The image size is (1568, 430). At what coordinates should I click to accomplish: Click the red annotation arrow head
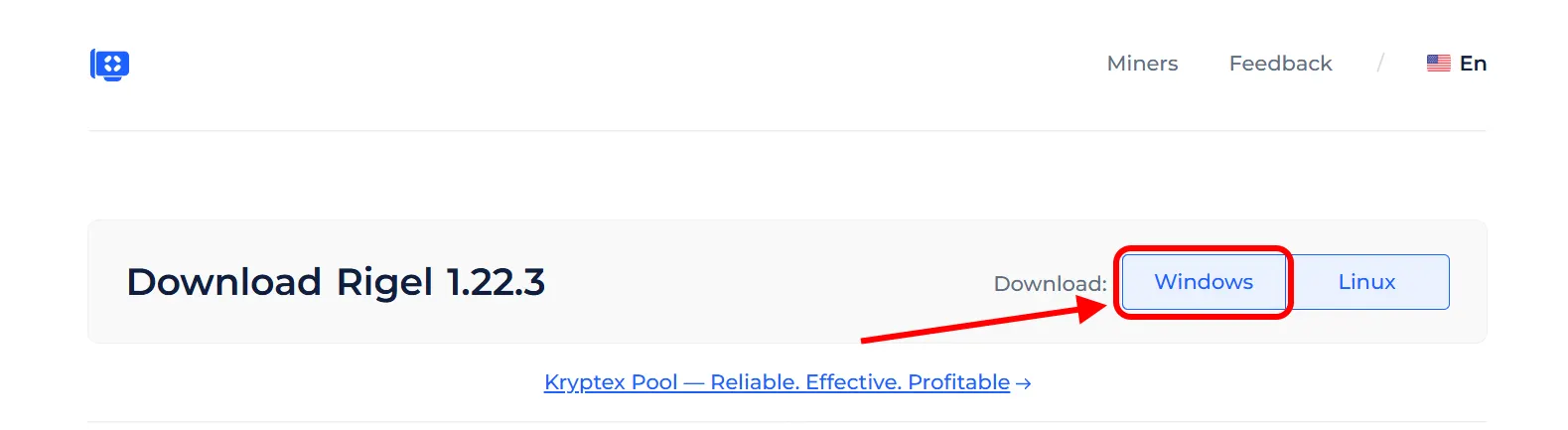click(x=1091, y=309)
